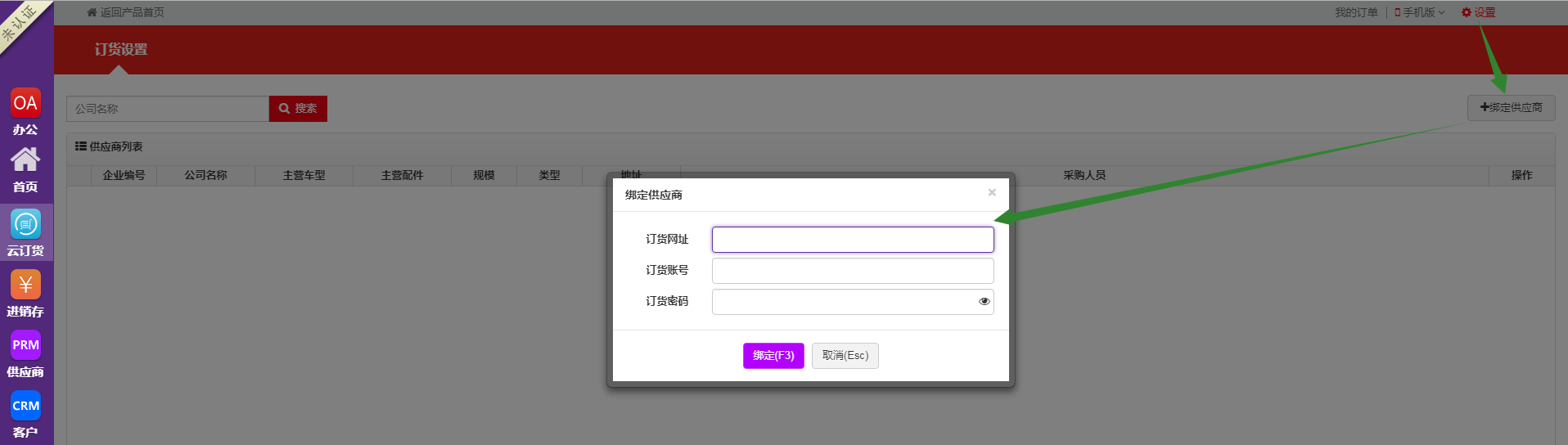Focus the ordering URL input field

(852, 240)
